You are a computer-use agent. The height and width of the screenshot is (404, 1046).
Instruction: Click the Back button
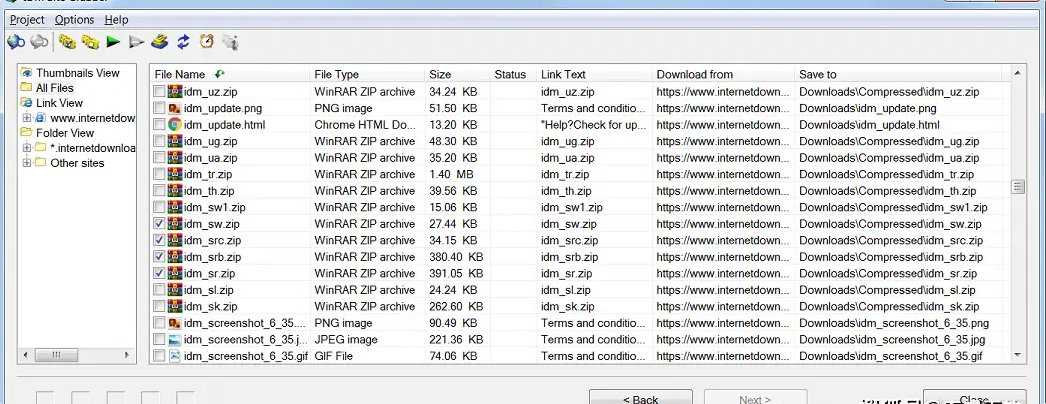tap(640, 398)
